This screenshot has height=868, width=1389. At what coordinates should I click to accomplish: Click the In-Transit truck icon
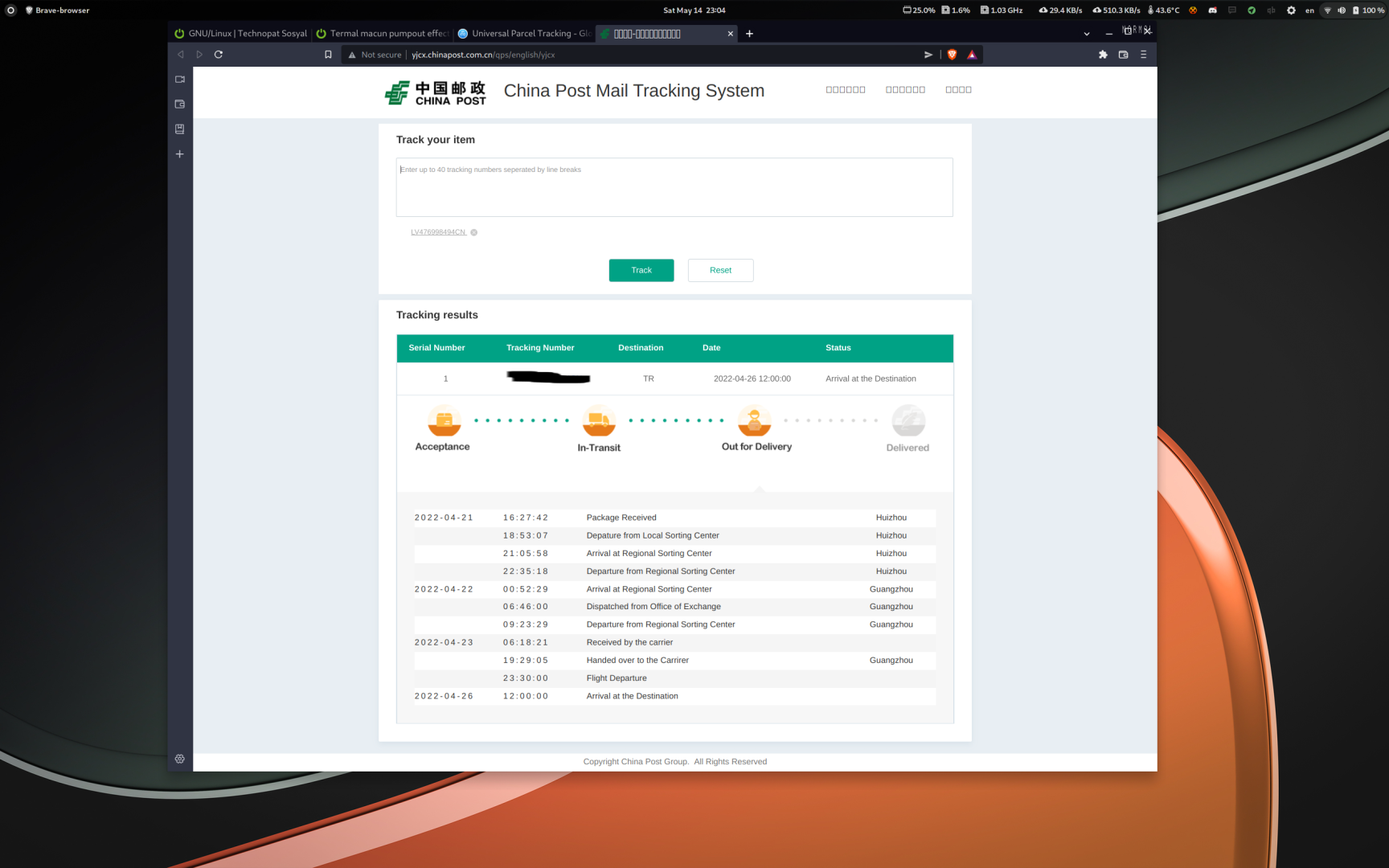(599, 420)
